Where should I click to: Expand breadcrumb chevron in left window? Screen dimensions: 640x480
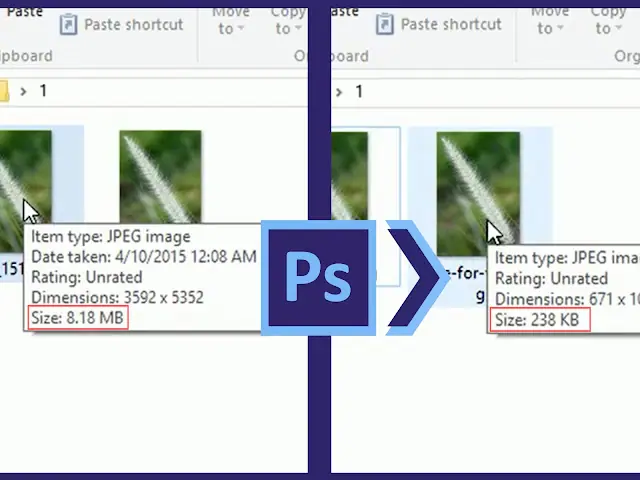(23, 91)
